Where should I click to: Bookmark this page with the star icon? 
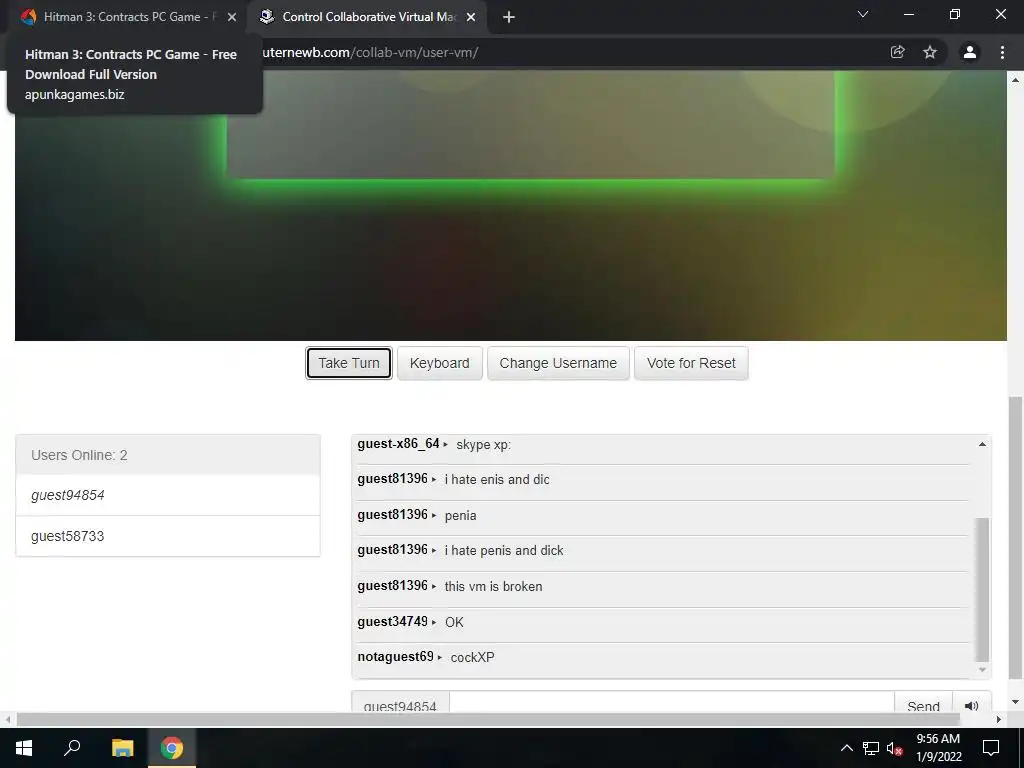pos(930,52)
